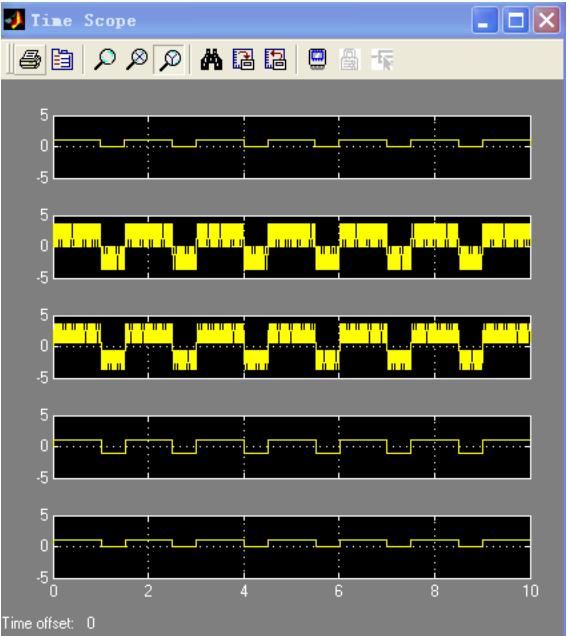Restore saved axes settings icon

pyautogui.click(x=275, y=60)
